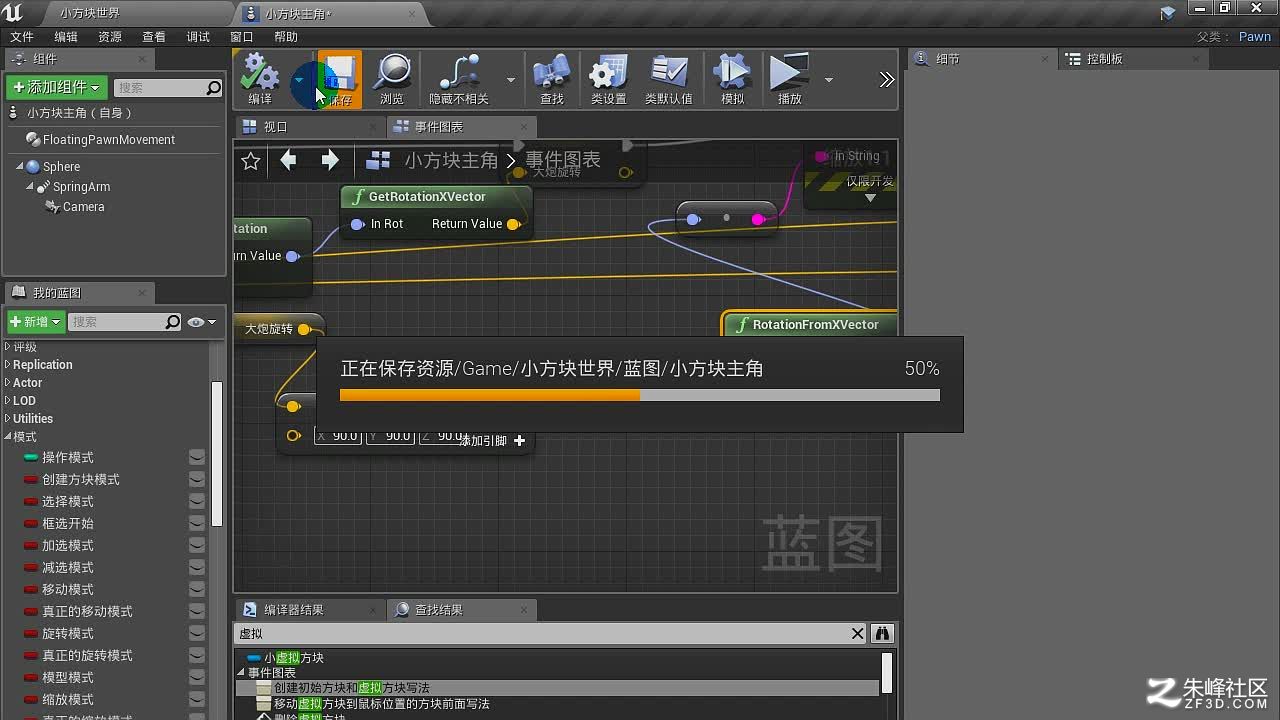Toggle visibility of 减选模式 variable
The height and width of the screenshot is (720, 1280).
[197, 567]
